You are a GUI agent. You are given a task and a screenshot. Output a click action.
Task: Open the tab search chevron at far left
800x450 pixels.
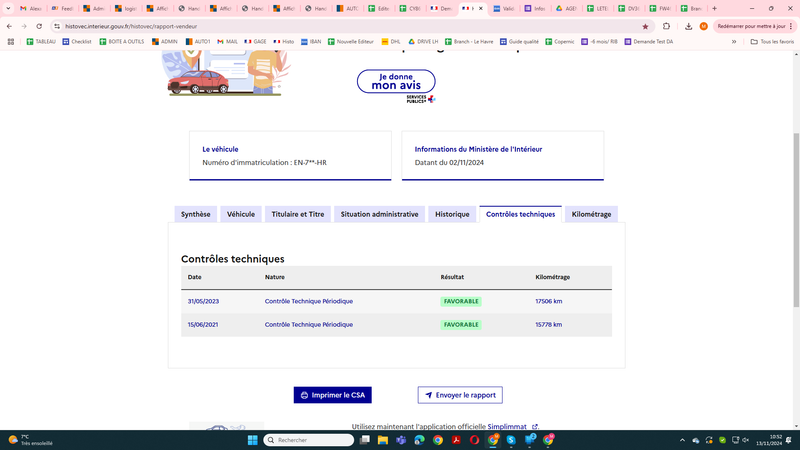8,8
